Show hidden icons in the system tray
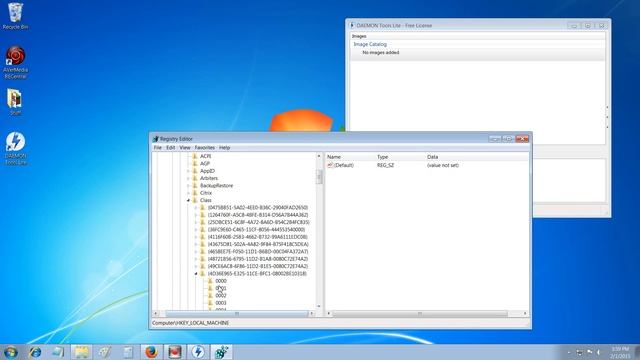The height and width of the screenshot is (360, 640). [569, 352]
